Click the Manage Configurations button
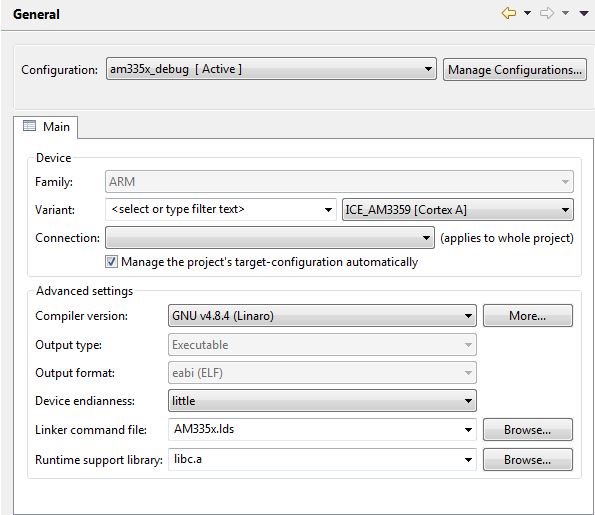Image resolution: width=595 pixels, height=515 pixels. click(515, 69)
